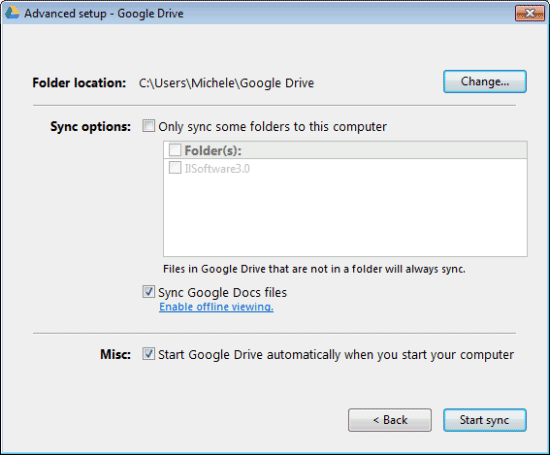Open the Enable offline viewing link
Screen dimensions: 550x455
(x=216, y=307)
